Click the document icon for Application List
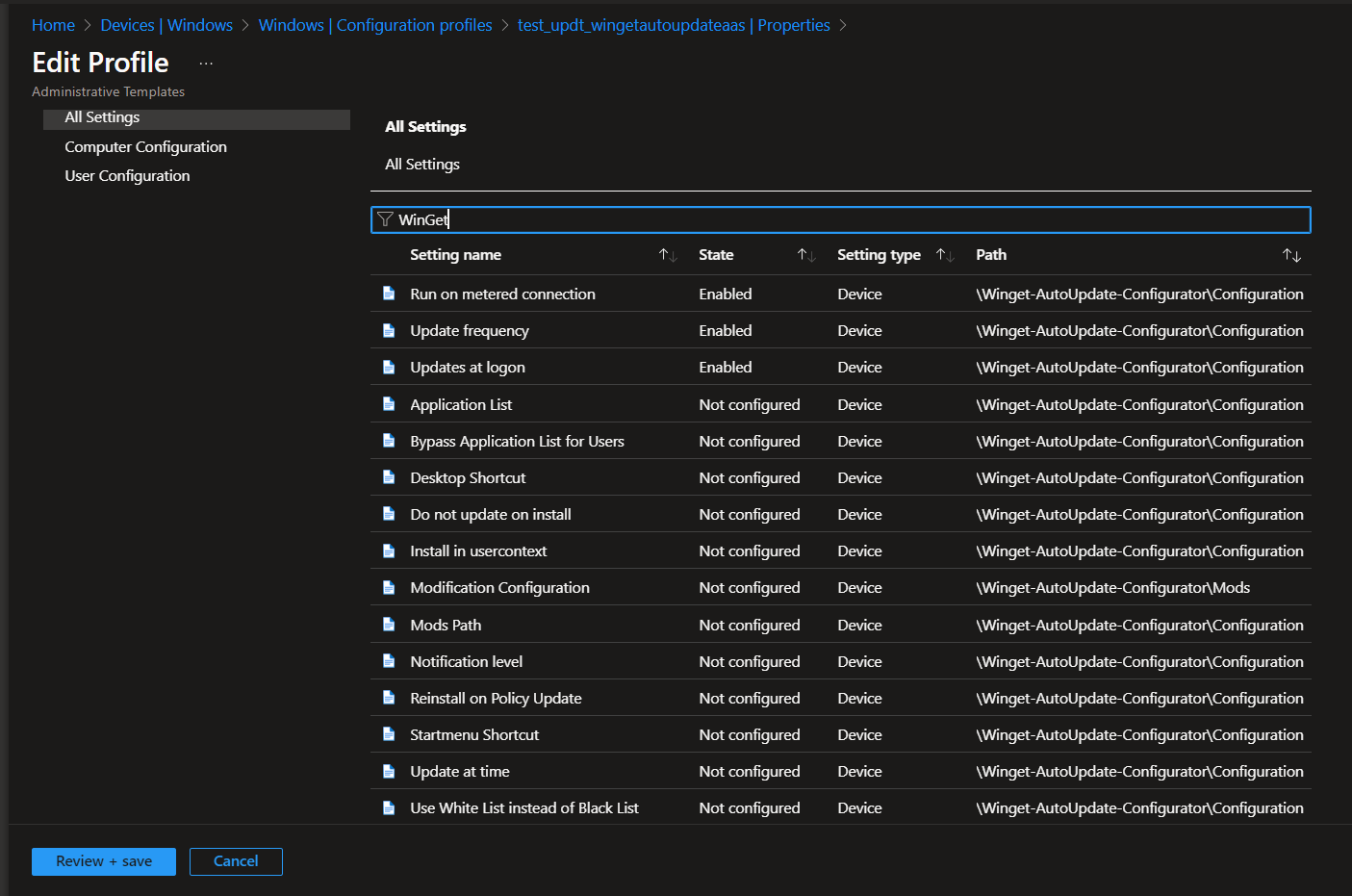The width and height of the screenshot is (1352, 896). coord(389,404)
